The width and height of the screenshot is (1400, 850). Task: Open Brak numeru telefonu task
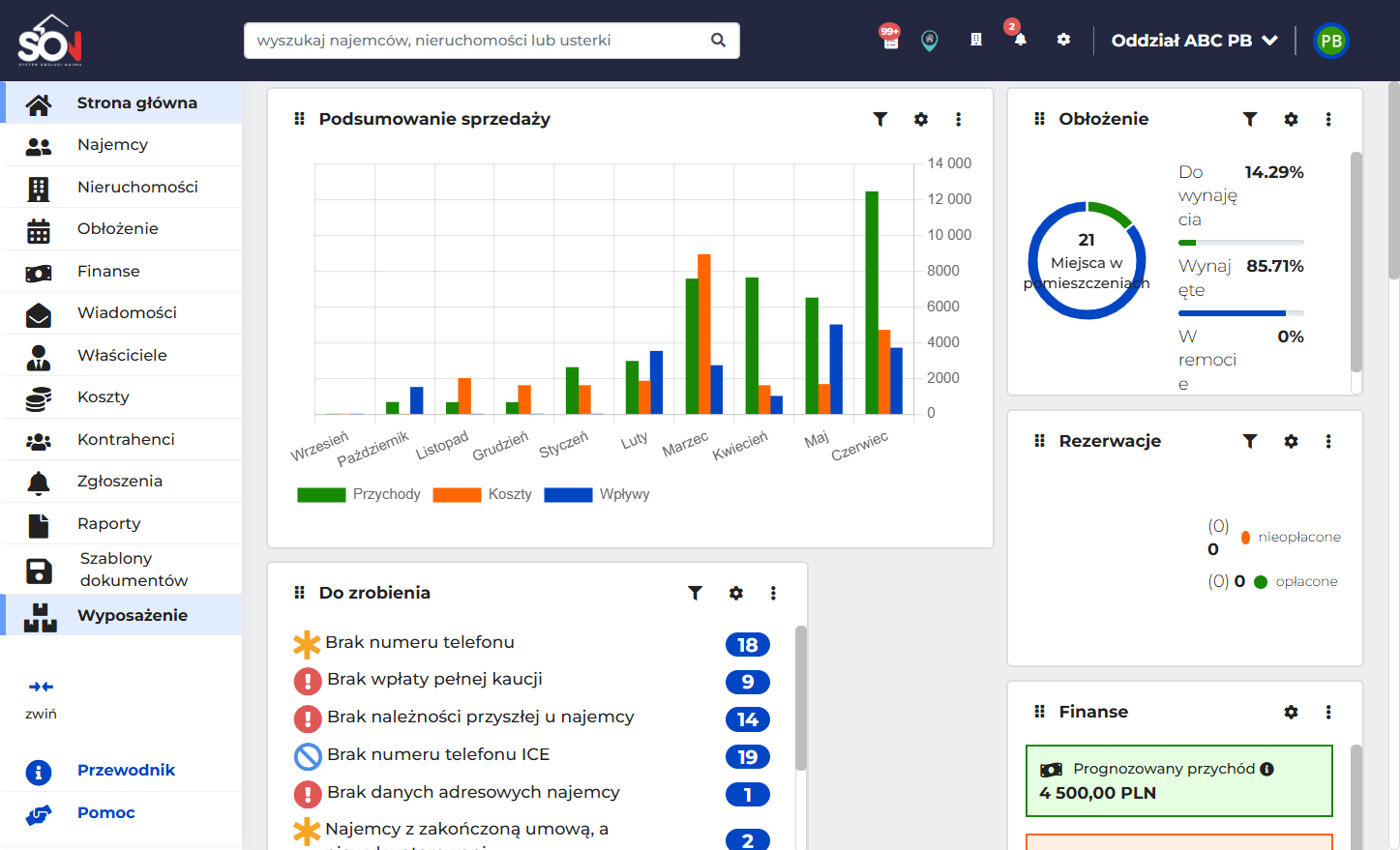coord(420,642)
